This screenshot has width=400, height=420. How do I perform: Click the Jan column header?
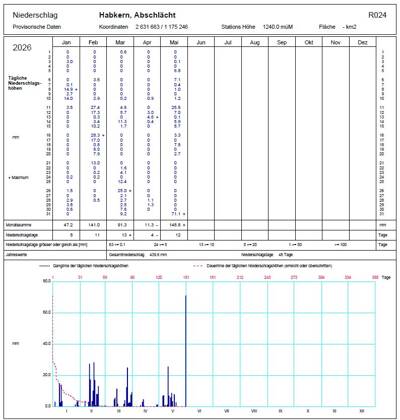tap(66, 42)
